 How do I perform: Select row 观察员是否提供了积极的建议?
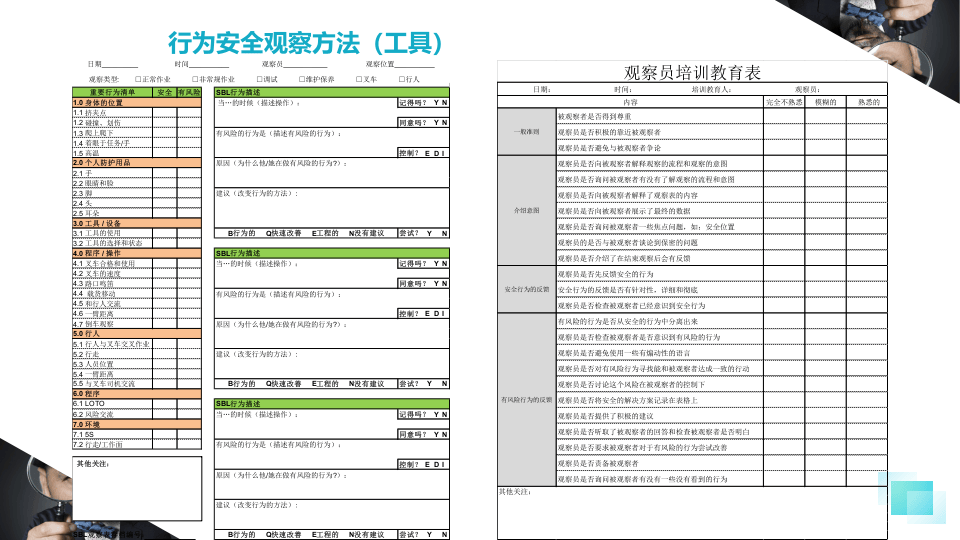(x=722, y=416)
